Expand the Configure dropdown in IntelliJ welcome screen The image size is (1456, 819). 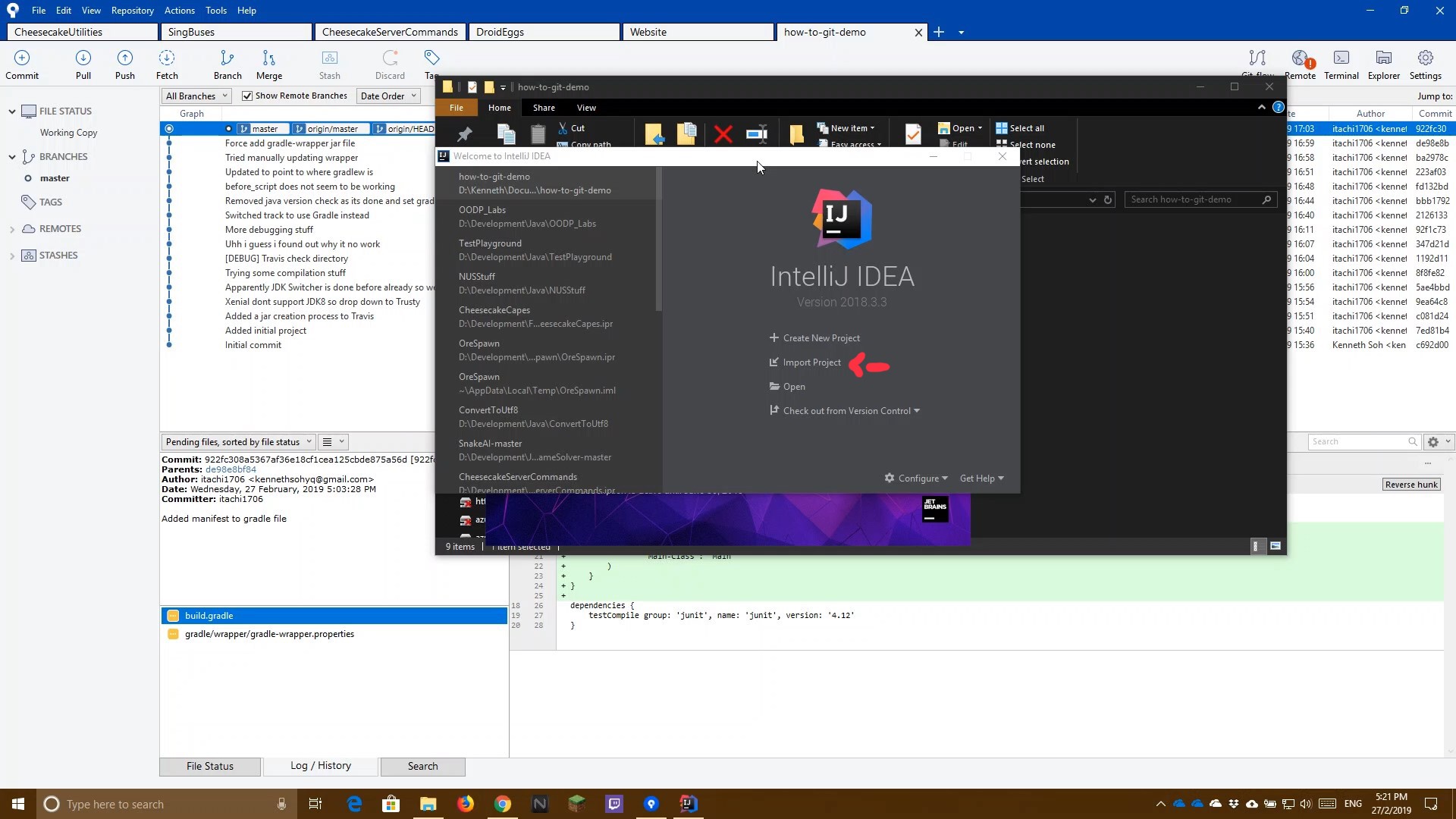point(916,478)
